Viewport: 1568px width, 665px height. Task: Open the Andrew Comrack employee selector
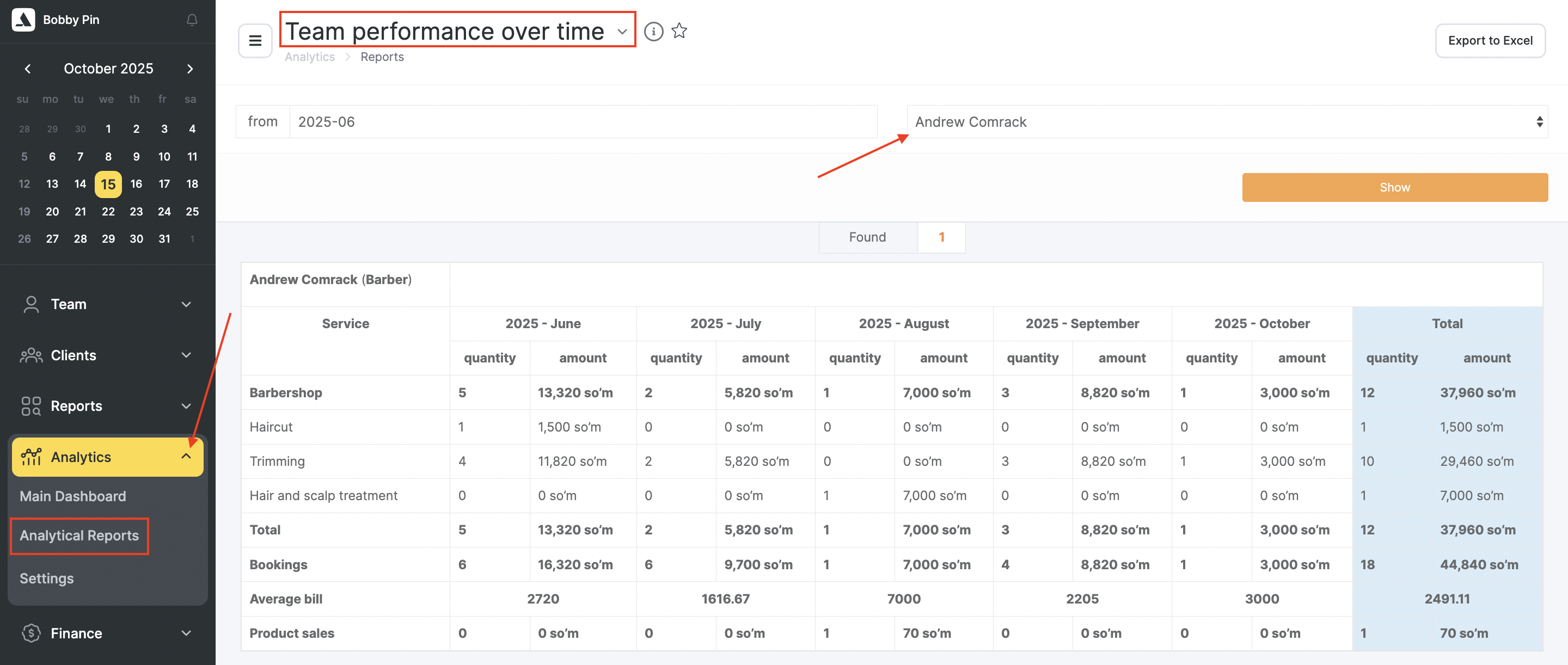point(1227,122)
